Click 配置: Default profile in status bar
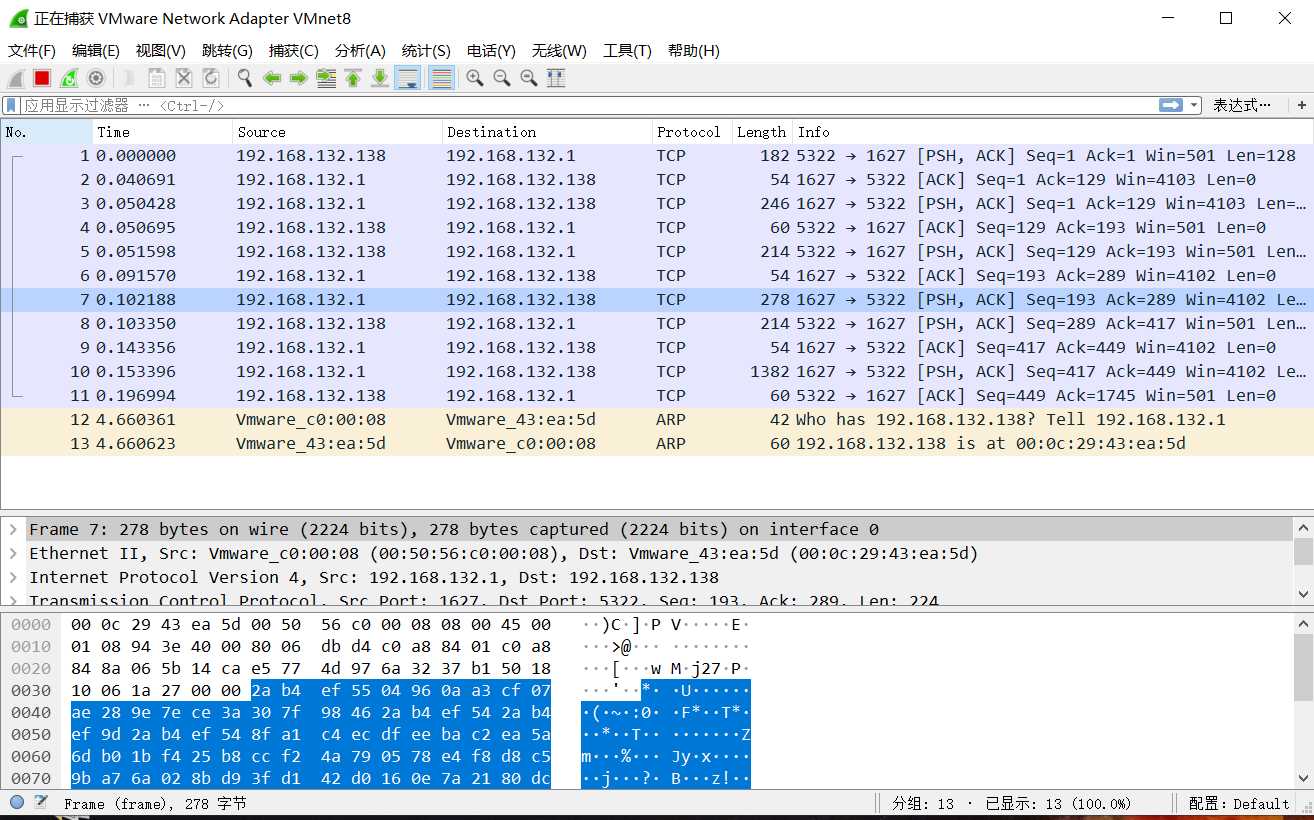This screenshot has height=820, width=1314. [x=1239, y=803]
